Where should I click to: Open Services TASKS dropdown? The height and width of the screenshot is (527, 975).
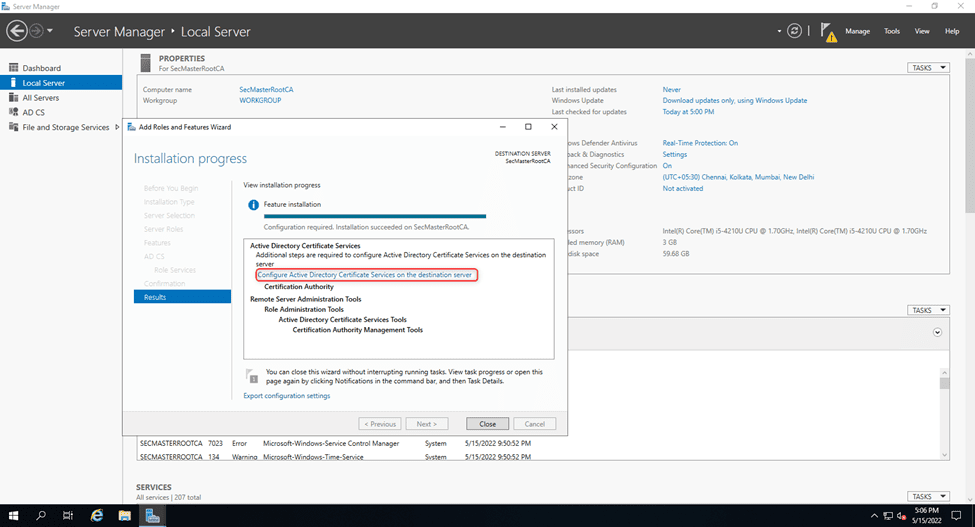(x=928, y=497)
